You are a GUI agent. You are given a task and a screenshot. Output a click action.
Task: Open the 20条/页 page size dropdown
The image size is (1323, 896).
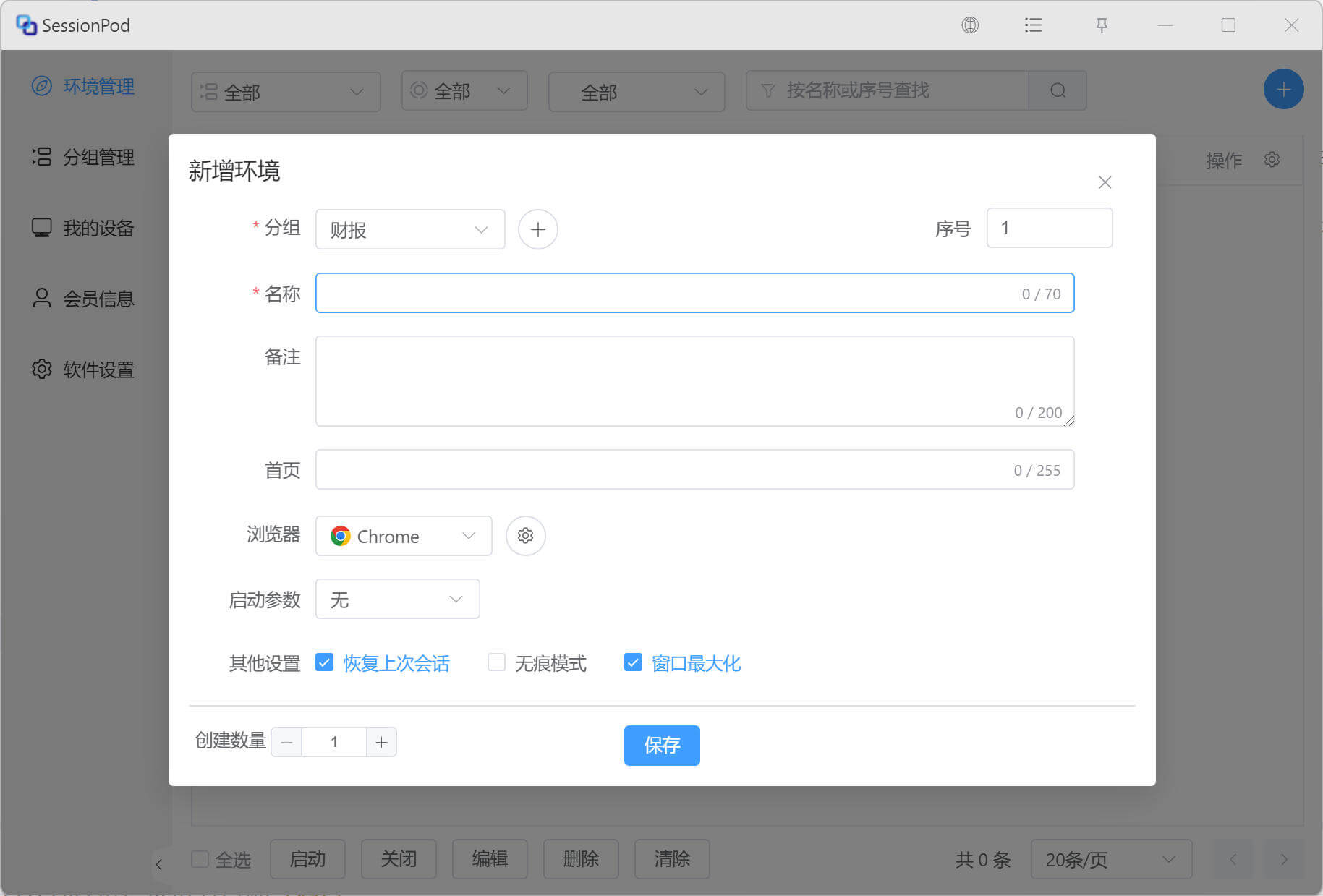point(1111,859)
